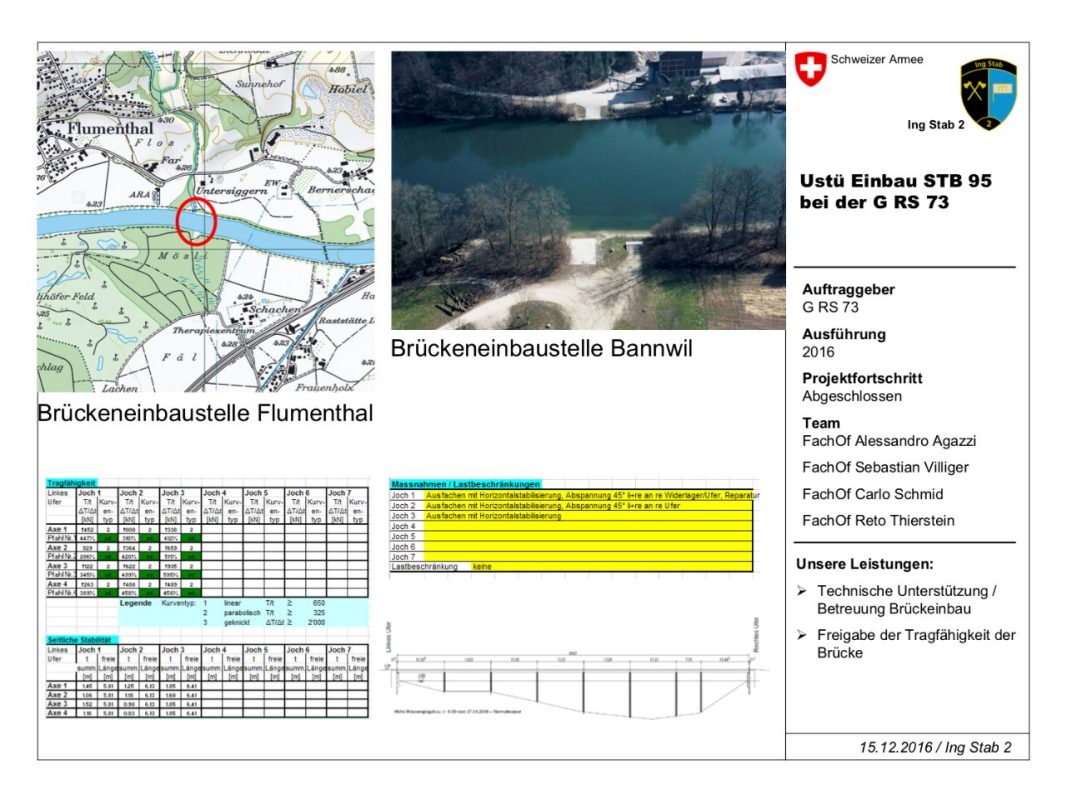This screenshot has width=1067, height=800.
Task: Click the Brückeneinbaustelle Bannwil caption
Action: tap(541, 349)
